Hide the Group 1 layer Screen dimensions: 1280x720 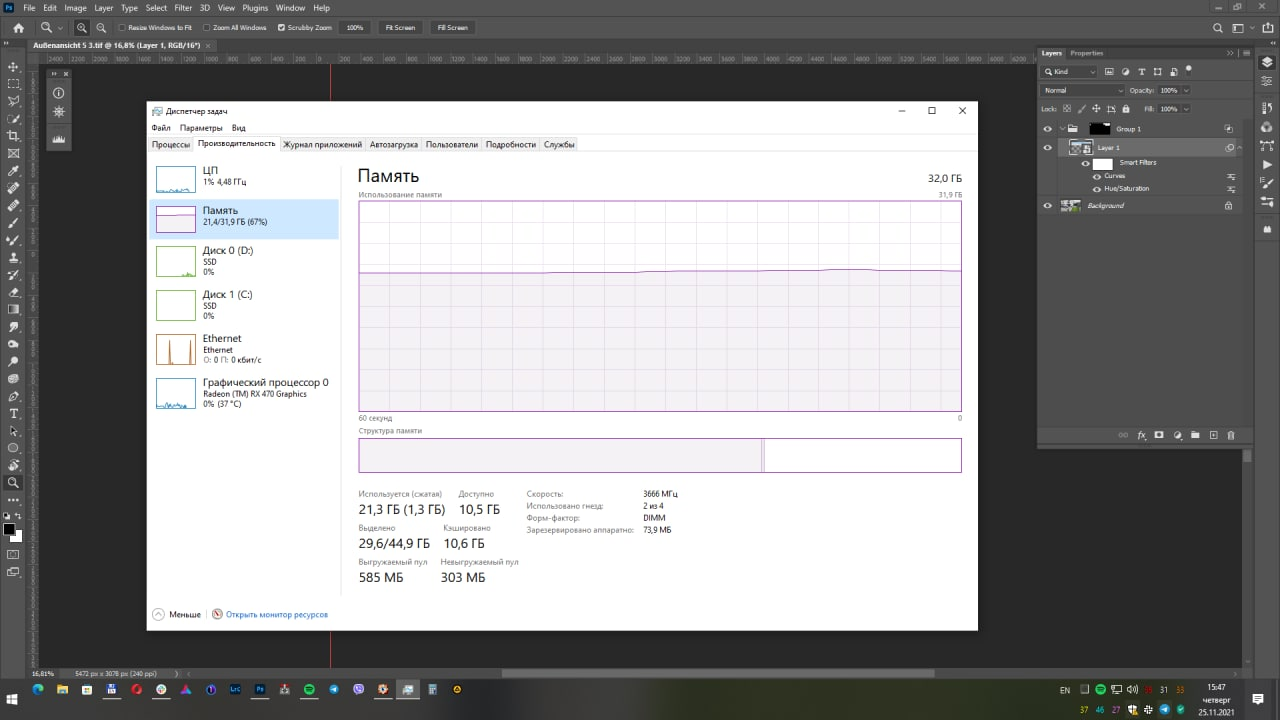click(x=1047, y=129)
